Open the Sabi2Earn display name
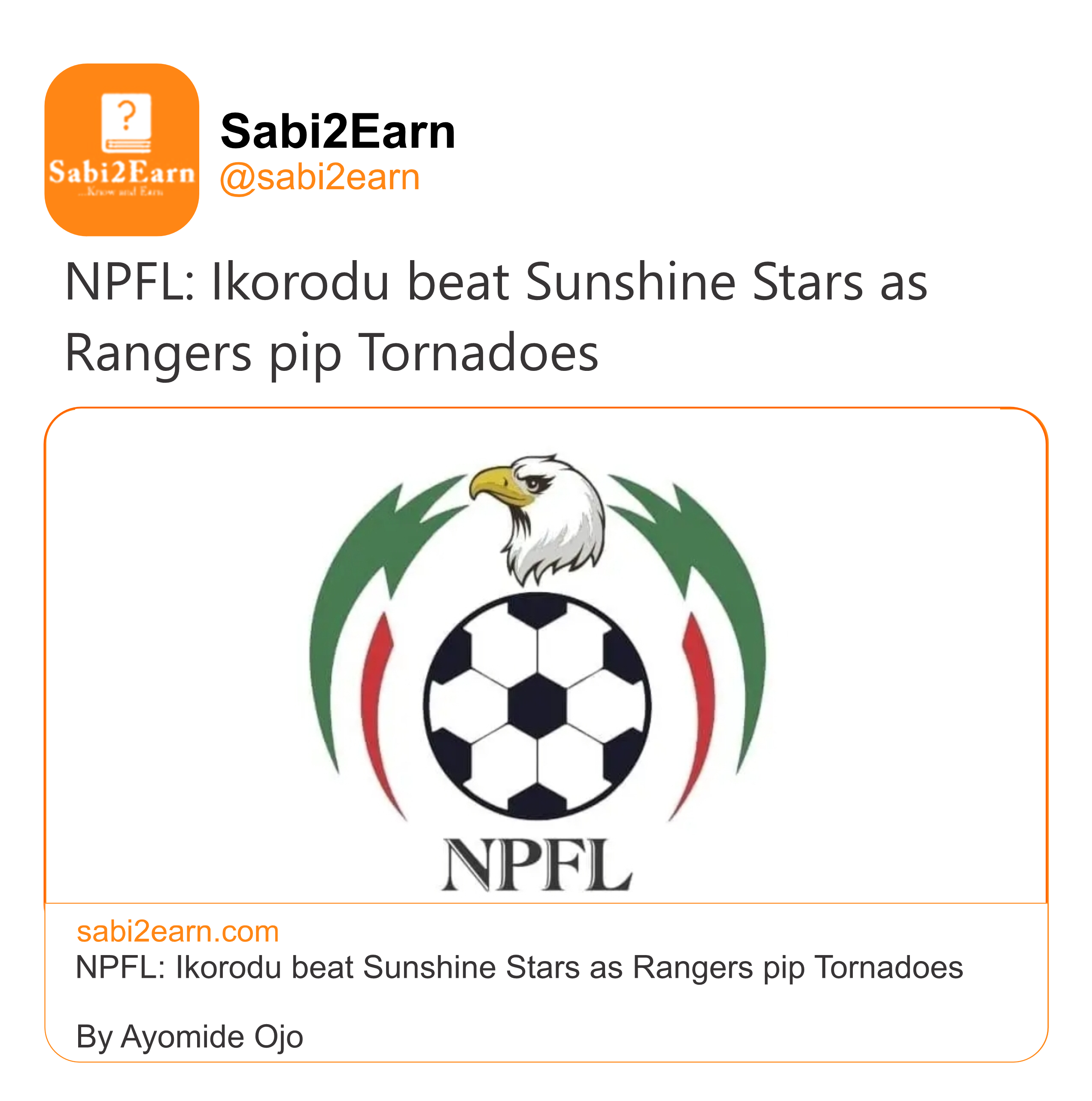Viewport: 1092px width, 1101px height. tap(338, 131)
